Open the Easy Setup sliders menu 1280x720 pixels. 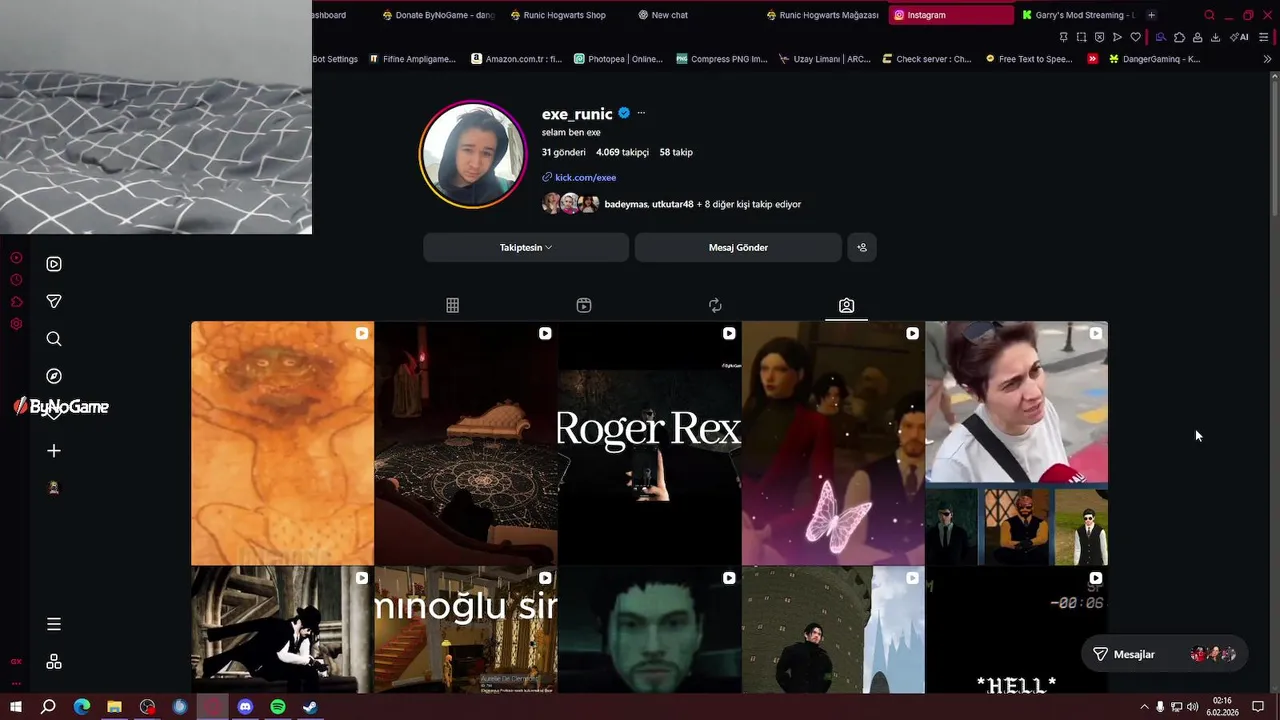pyautogui.click(x=1263, y=37)
